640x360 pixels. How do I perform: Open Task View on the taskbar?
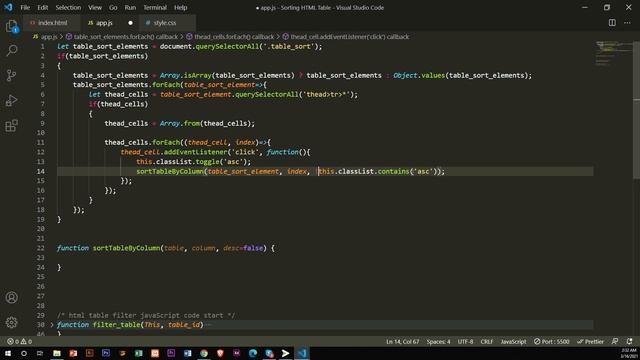coord(40,353)
